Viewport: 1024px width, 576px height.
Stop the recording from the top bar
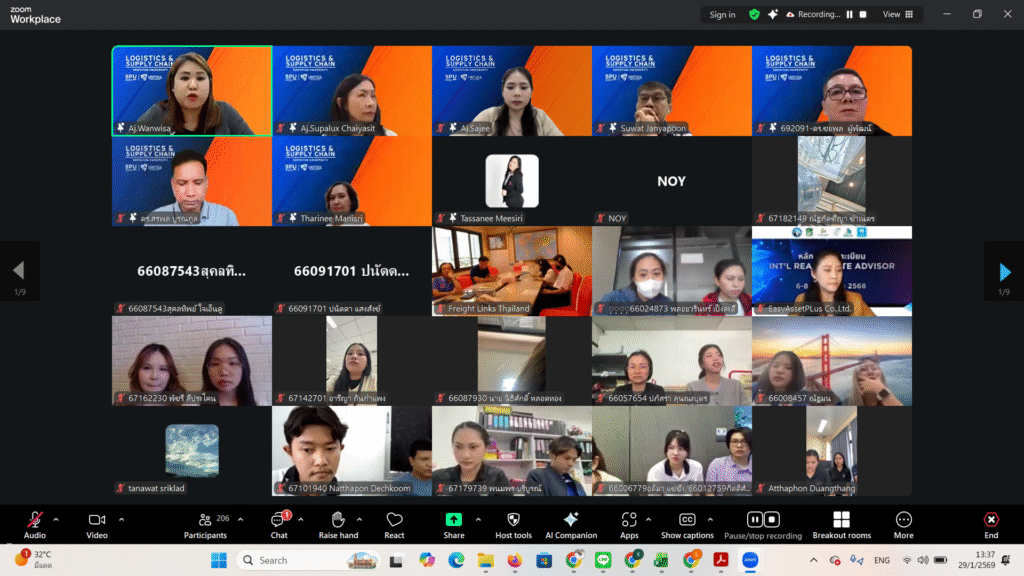[x=863, y=14]
